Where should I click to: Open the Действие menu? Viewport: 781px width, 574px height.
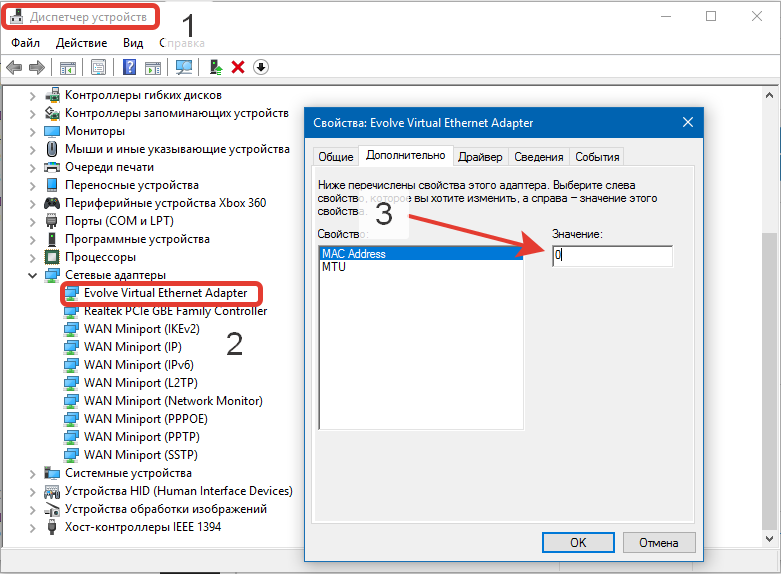tap(81, 43)
